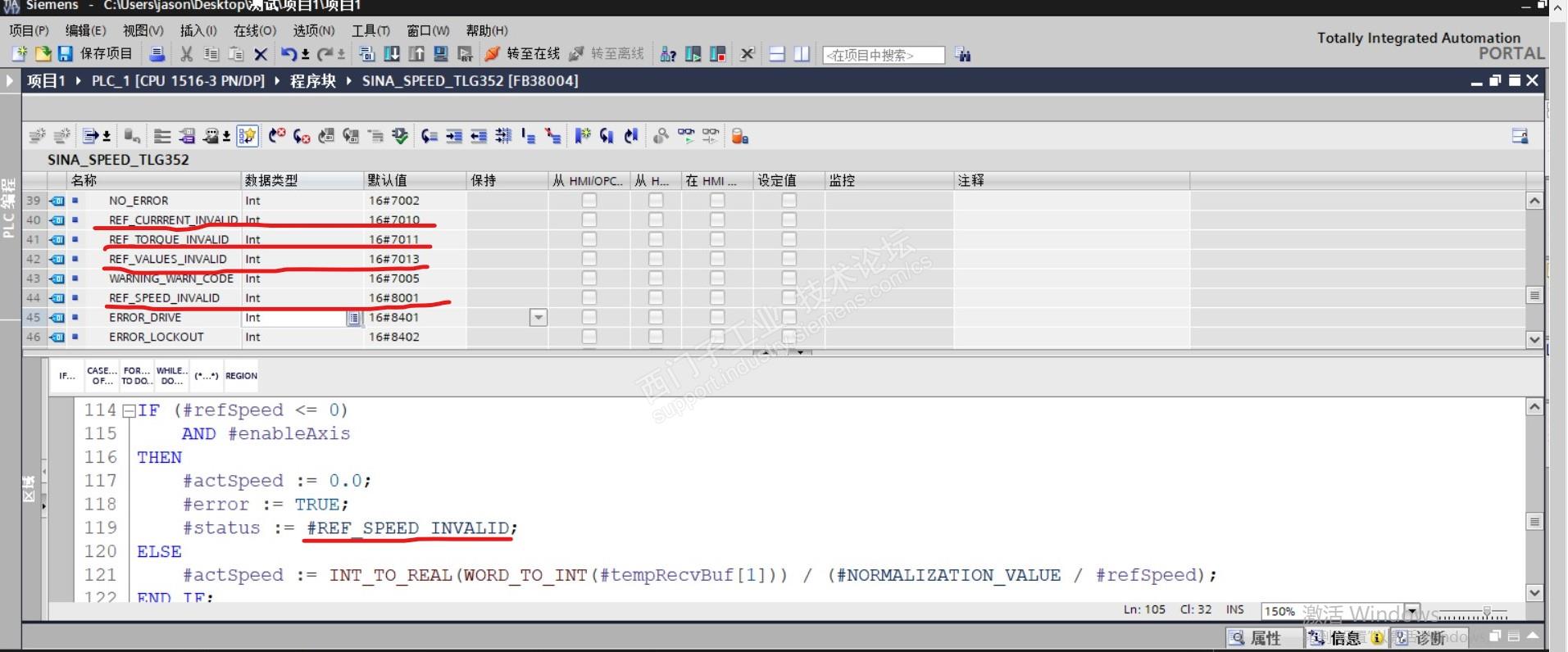Tick the HMI/OPC checkbox for ERROR_LOCKOUT
This screenshot has height=652, width=1568.
point(589,337)
